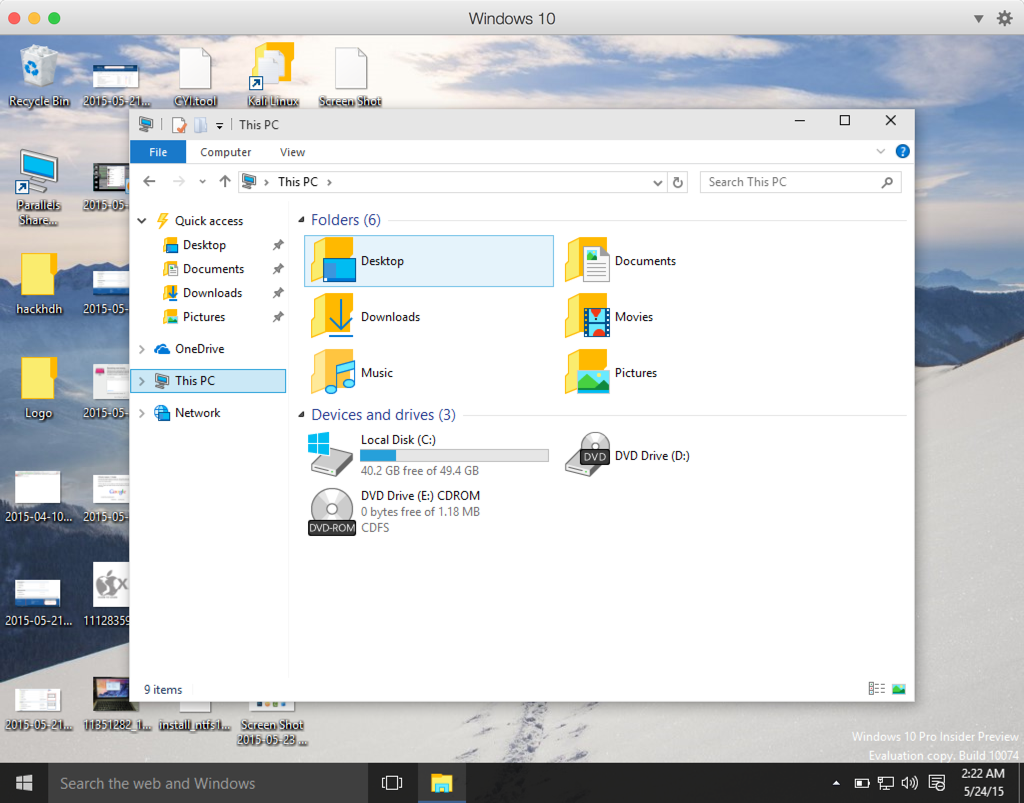Click the File Explorer taskbar icon
Viewport: 1024px width, 803px height.
(441, 783)
